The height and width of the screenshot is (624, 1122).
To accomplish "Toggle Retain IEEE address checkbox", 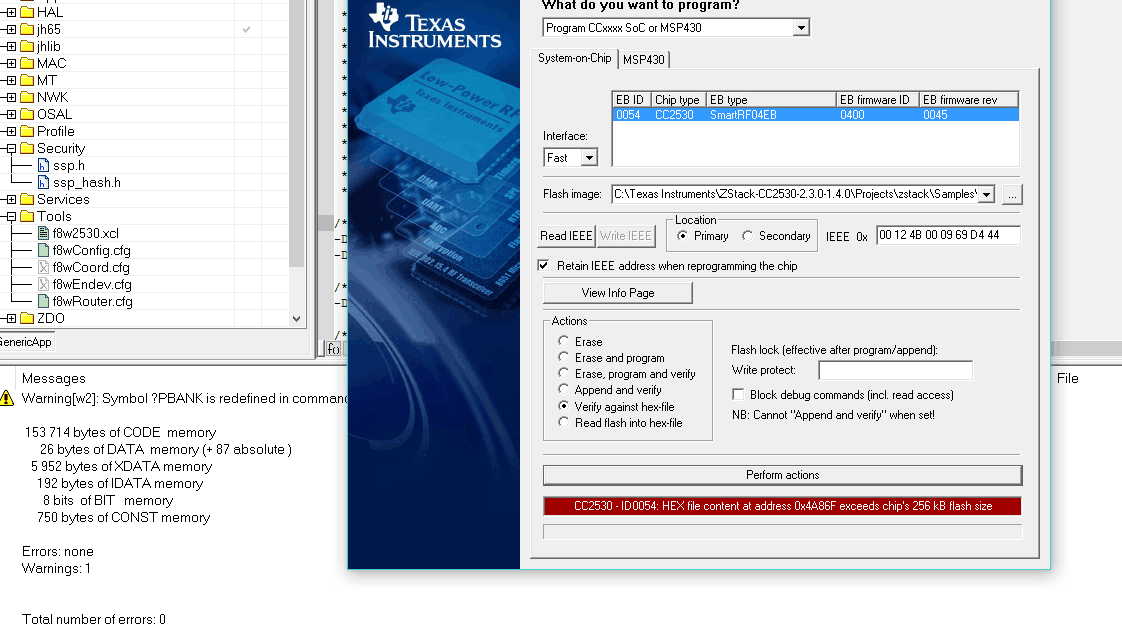I will 543,265.
